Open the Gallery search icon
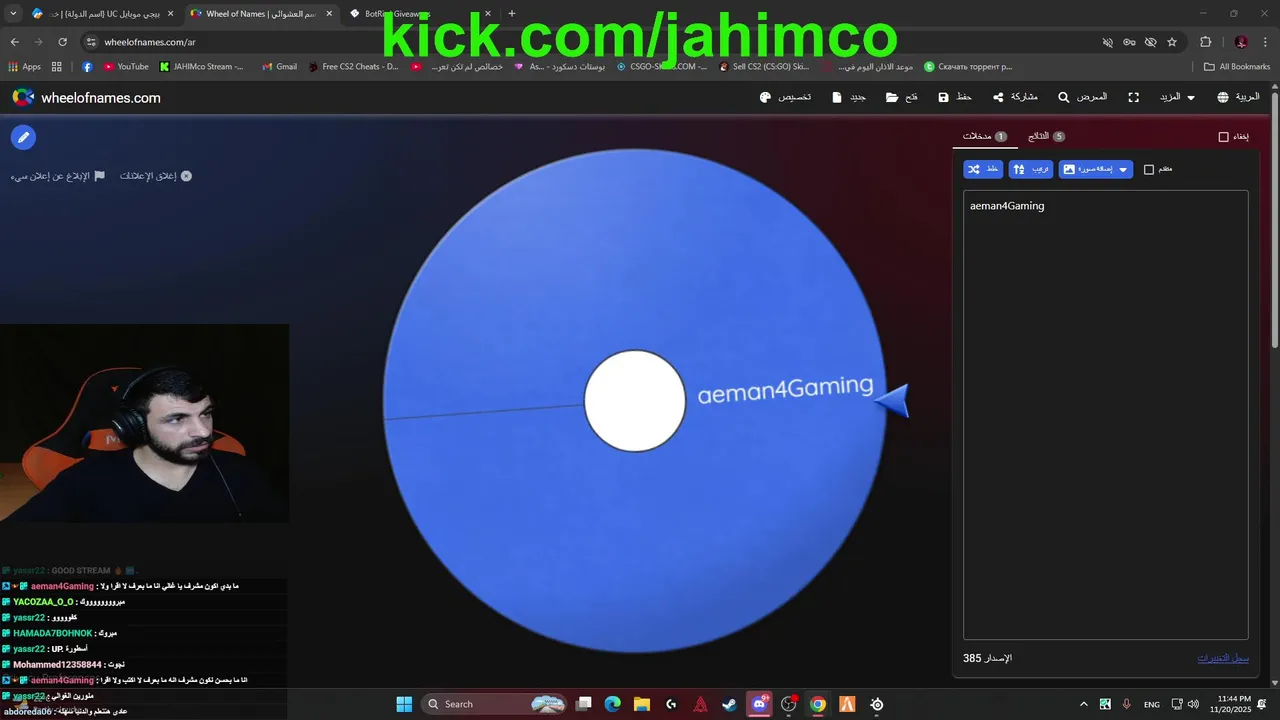1280x720 pixels. click(x=1064, y=97)
